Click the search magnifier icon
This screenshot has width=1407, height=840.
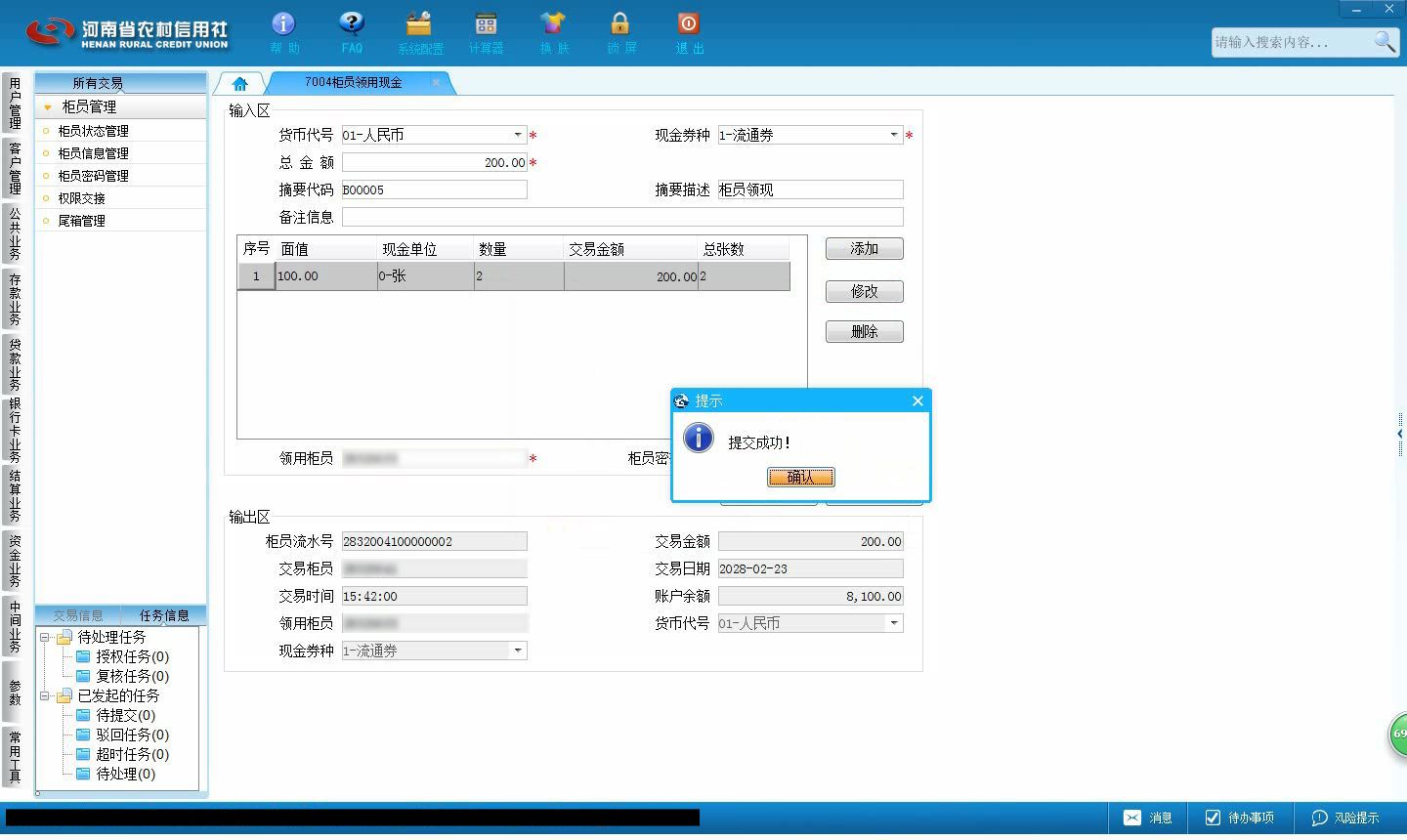(x=1385, y=41)
